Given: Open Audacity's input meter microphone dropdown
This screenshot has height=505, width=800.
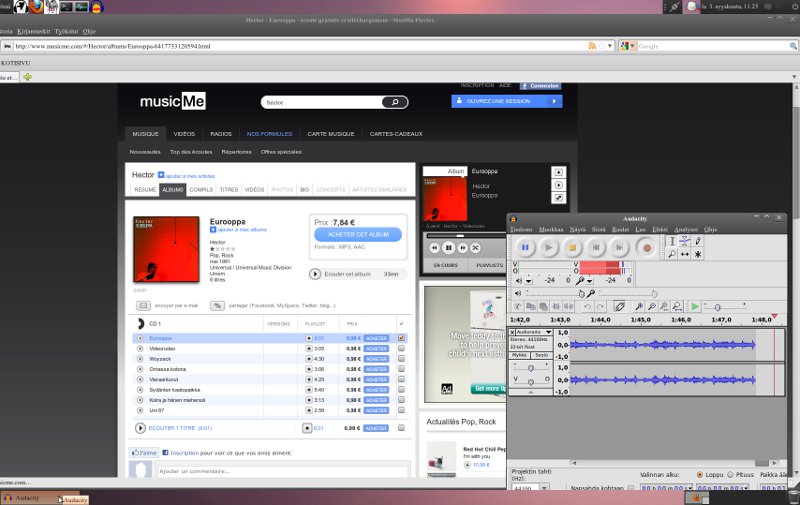Looking at the screenshot, I should coord(589,281).
